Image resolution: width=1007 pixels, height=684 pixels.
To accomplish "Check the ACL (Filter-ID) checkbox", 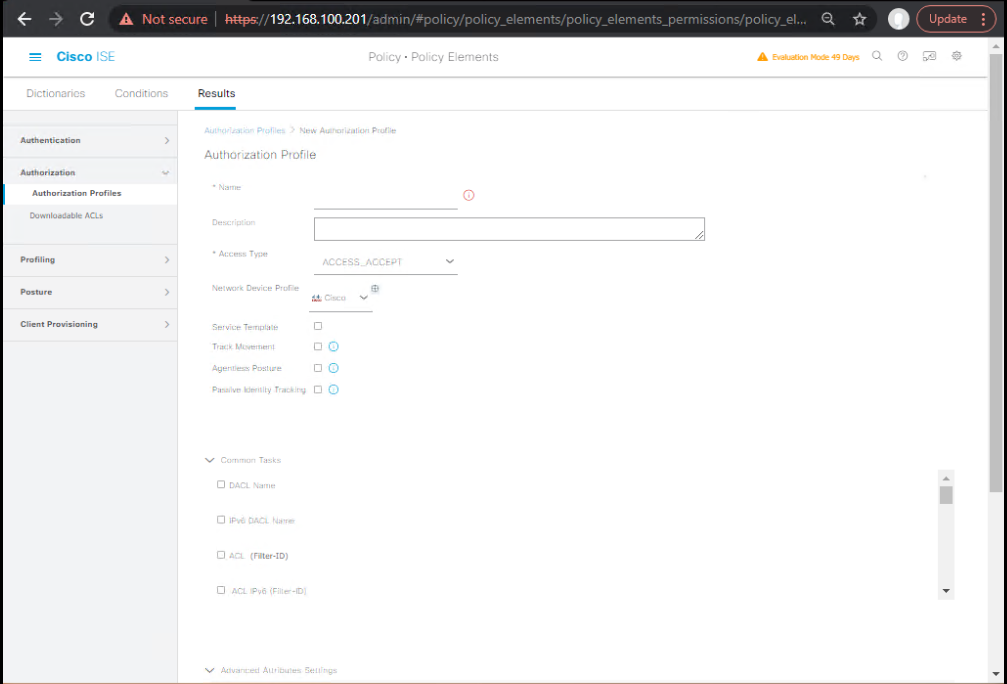I will pos(221,556).
